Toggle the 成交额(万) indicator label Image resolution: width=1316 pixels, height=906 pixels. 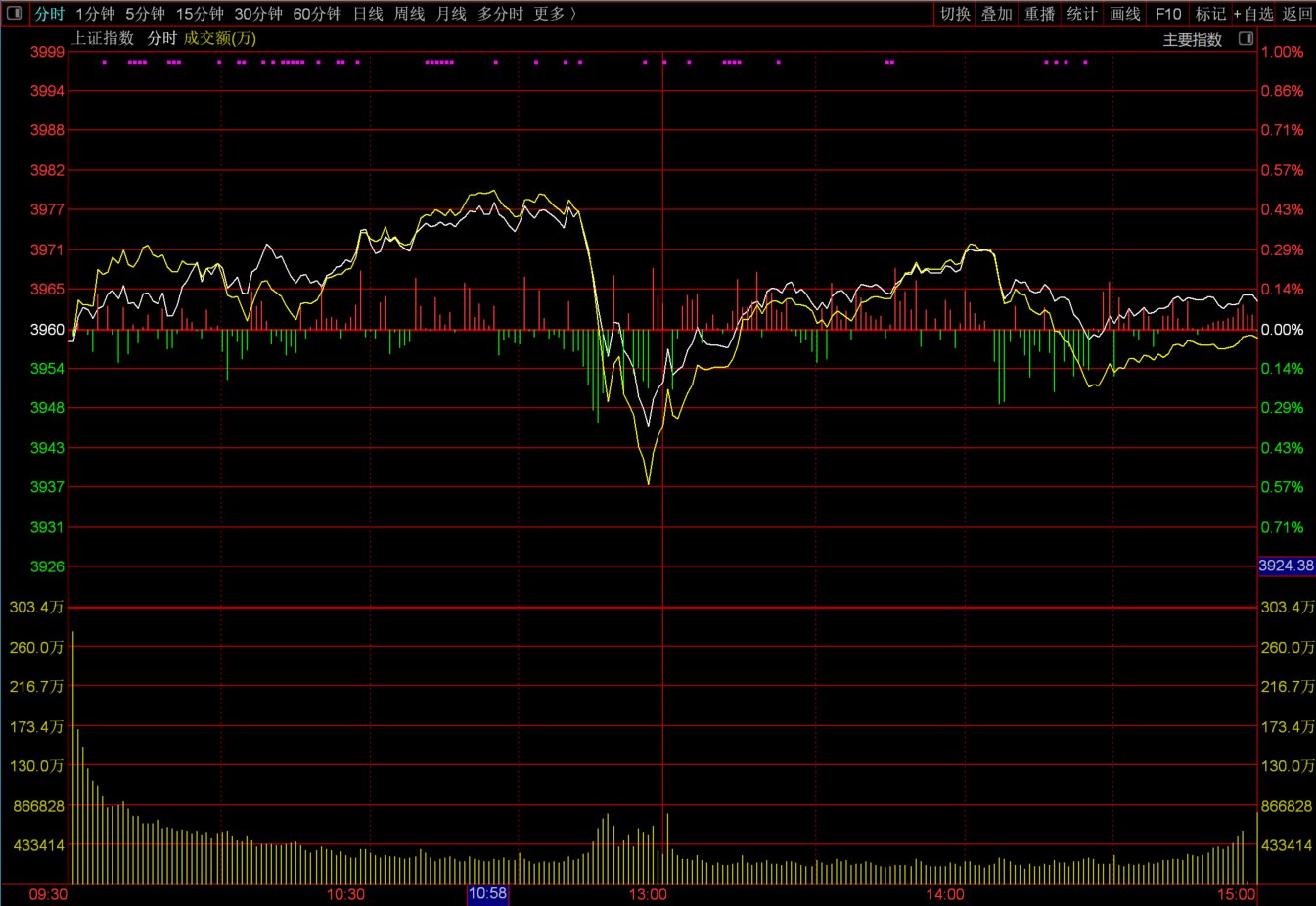[x=220, y=38]
